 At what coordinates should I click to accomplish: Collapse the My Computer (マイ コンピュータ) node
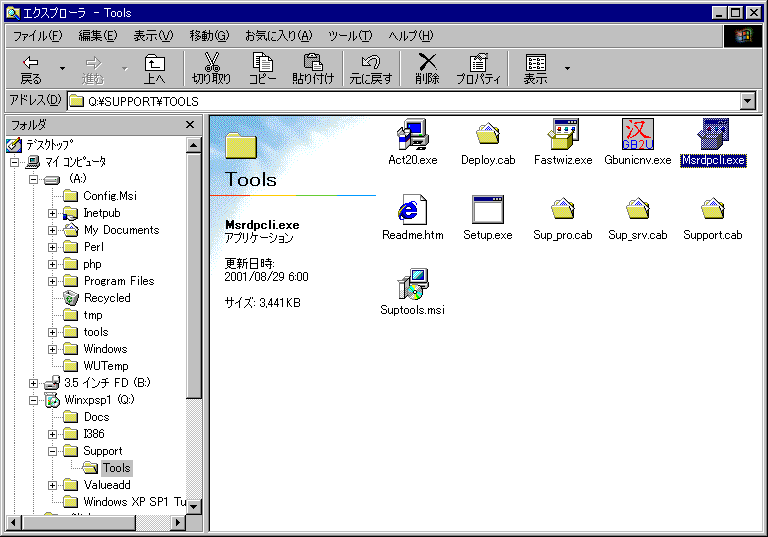(14, 162)
